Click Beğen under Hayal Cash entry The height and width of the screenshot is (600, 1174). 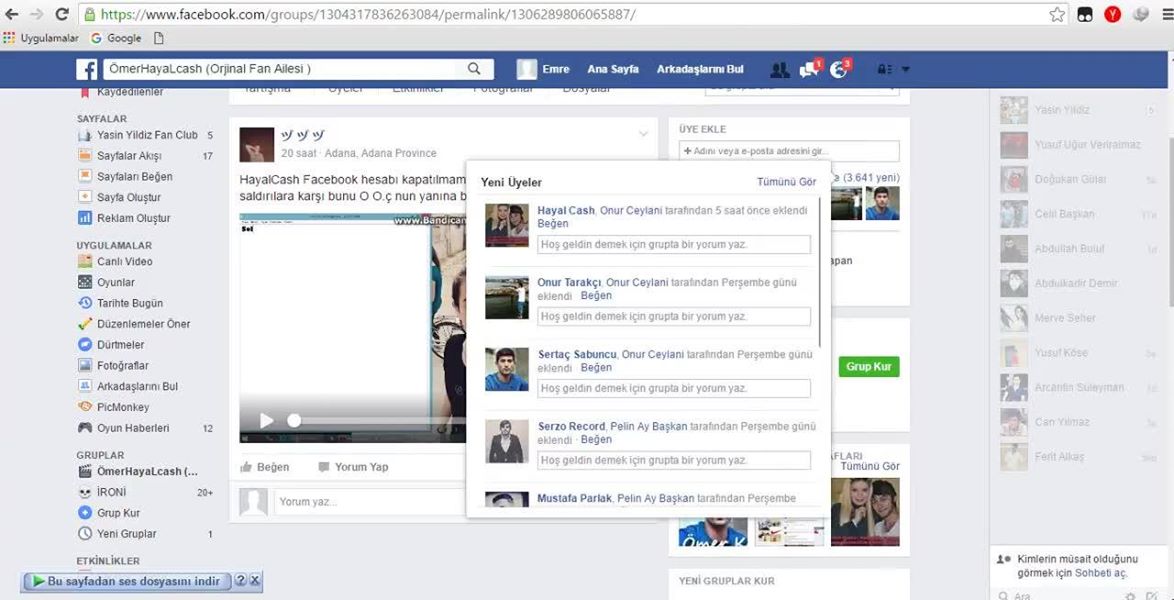coord(553,223)
